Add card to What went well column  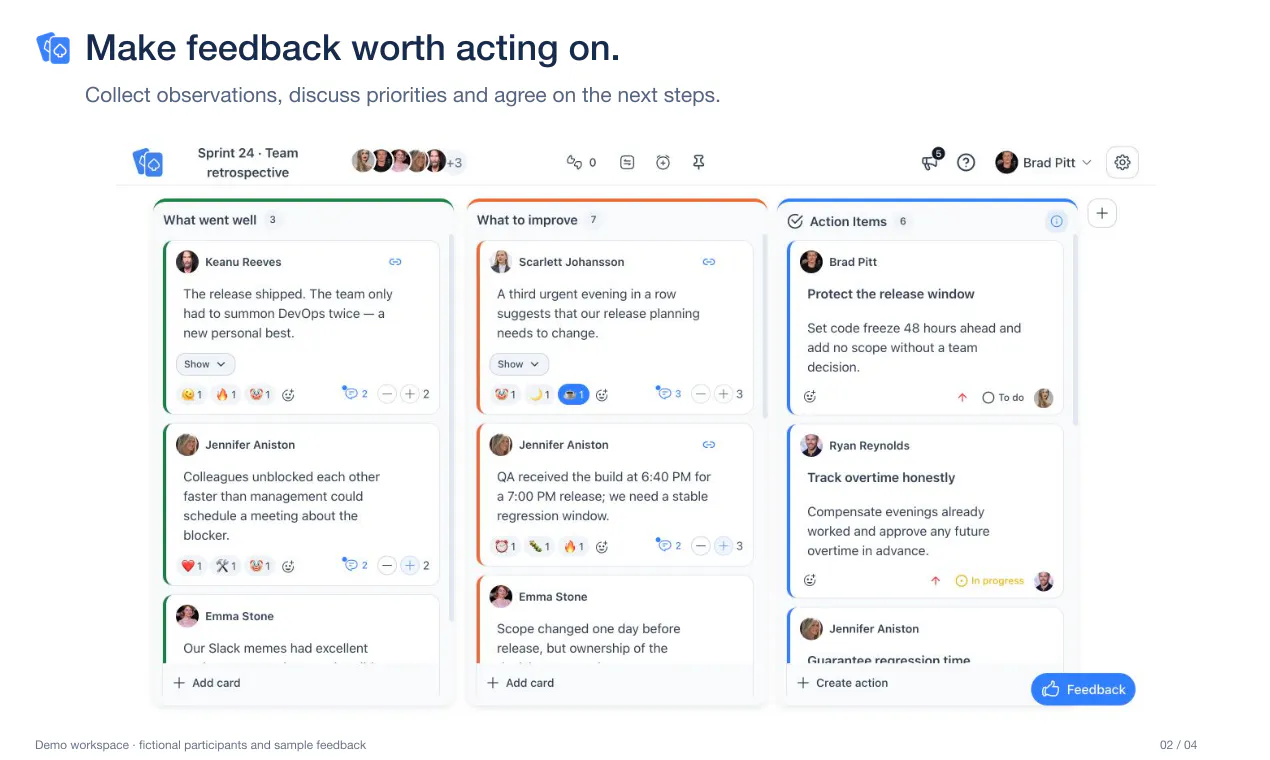pyautogui.click(x=207, y=683)
